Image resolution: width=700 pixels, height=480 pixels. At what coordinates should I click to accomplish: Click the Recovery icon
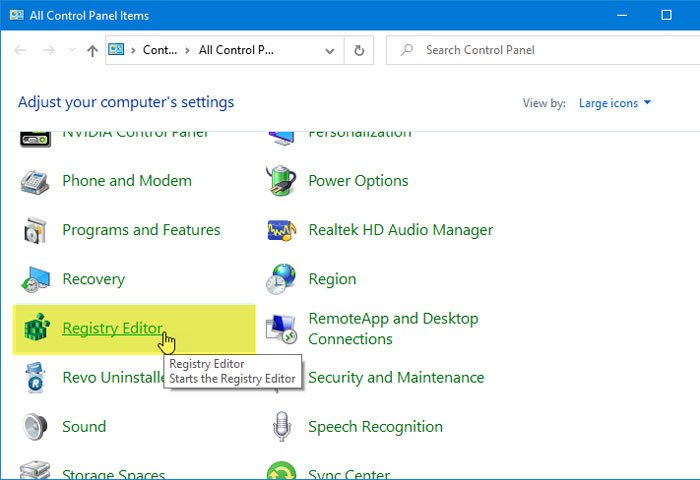point(36,280)
